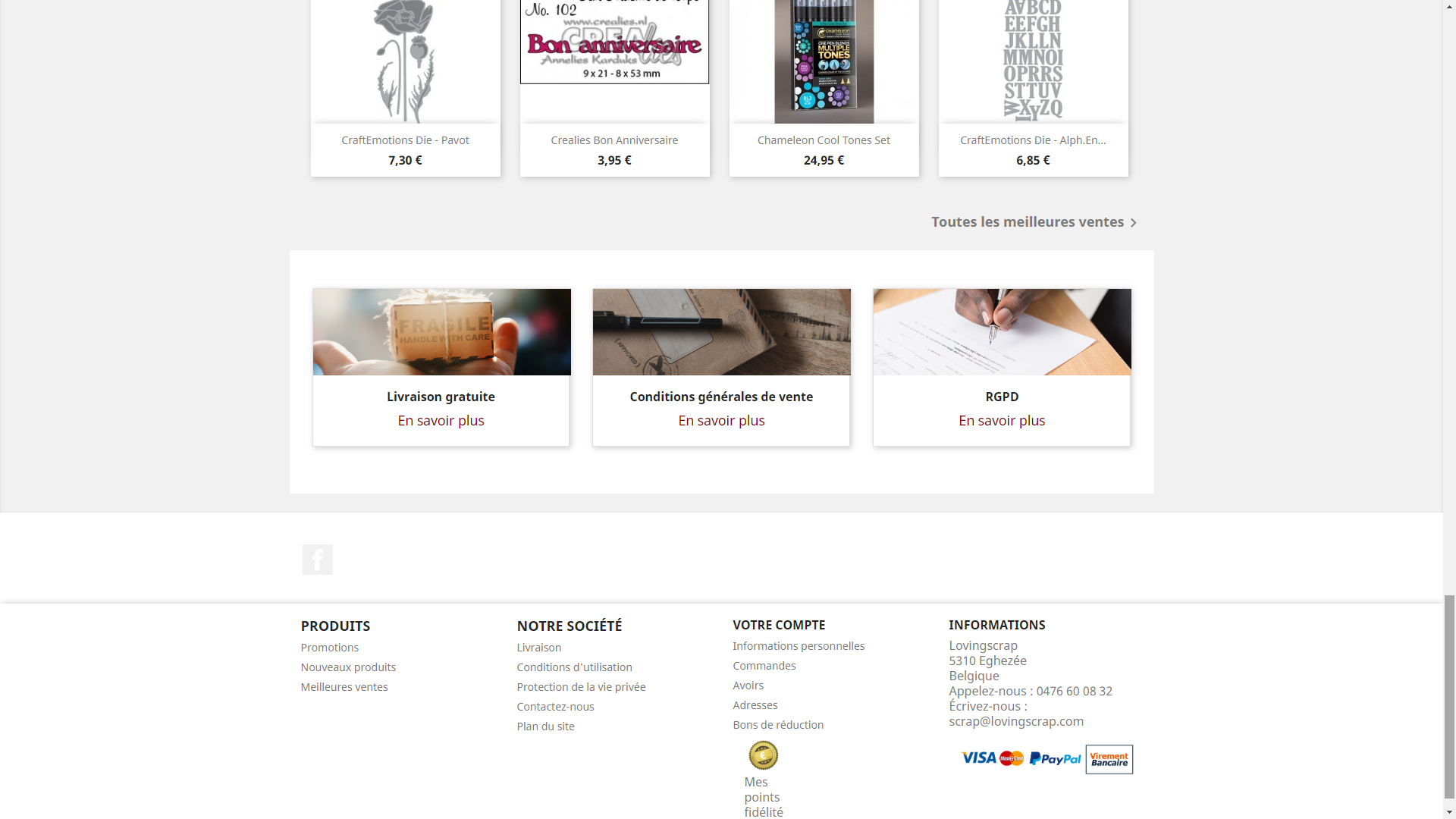Open Bons de réduction link
Viewport: 1456px width, 819px height.
coord(778,725)
